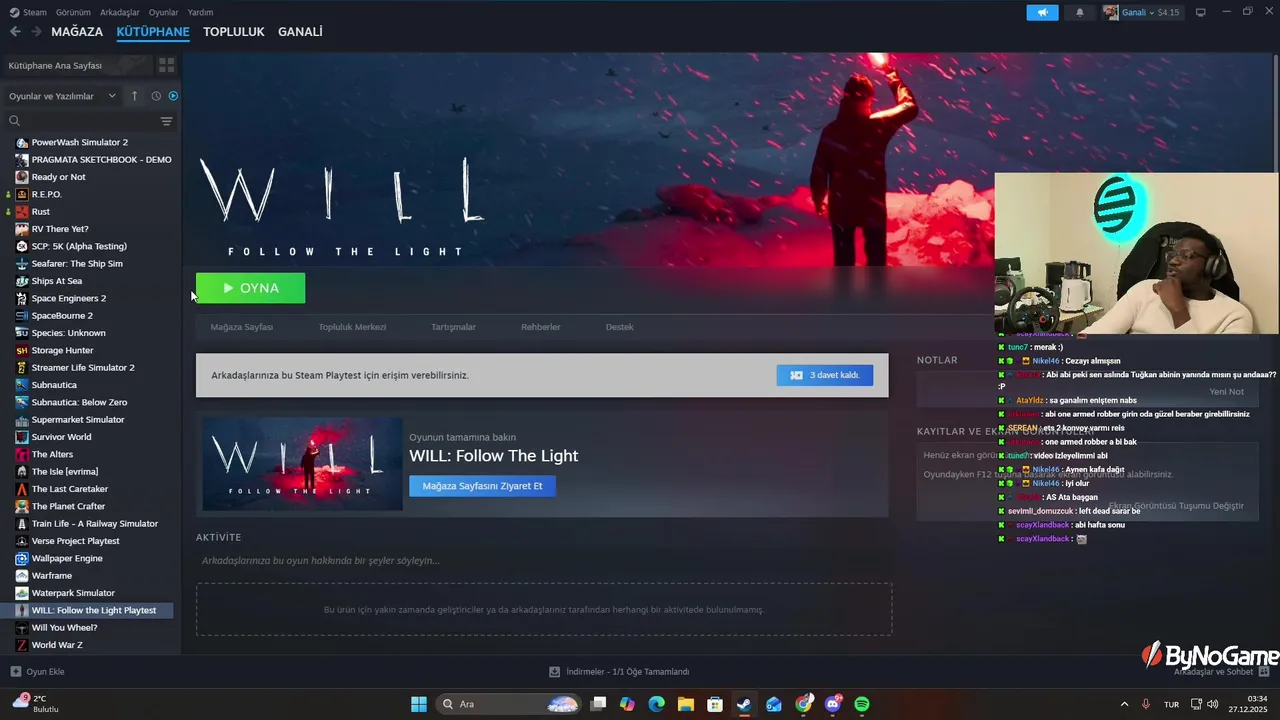Image resolution: width=1280 pixels, height=720 pixels.
Task: Open the Destek link
Action: click(619, 327)
